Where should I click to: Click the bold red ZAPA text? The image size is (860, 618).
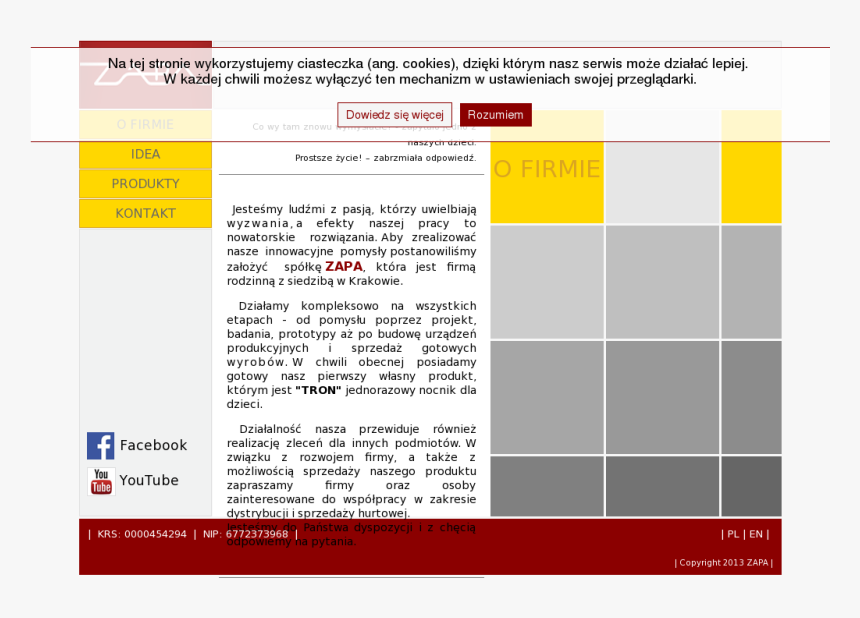click(344, 267)
